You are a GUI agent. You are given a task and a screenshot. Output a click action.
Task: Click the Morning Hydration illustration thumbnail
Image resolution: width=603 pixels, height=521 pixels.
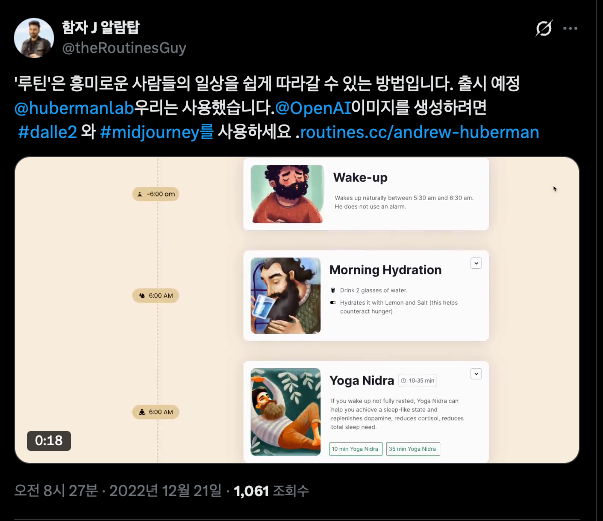[286, 295]
